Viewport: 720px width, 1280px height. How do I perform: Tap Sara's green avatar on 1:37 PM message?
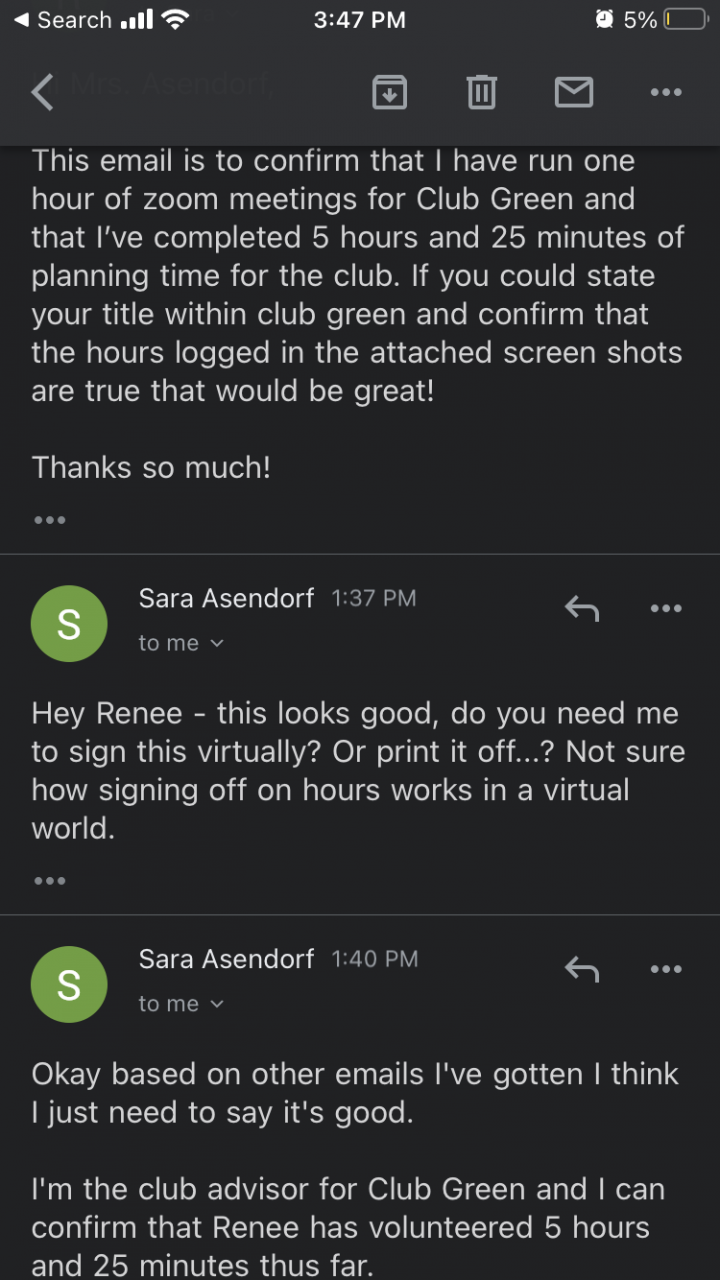[69, 624]
